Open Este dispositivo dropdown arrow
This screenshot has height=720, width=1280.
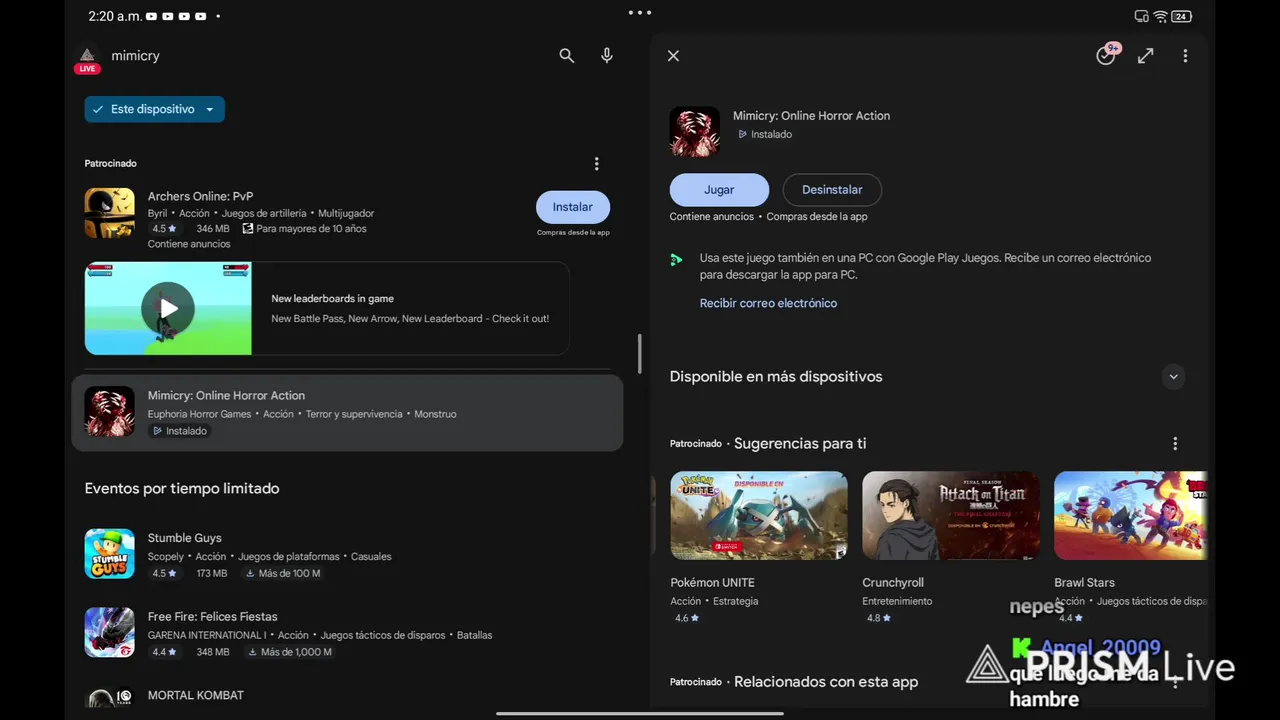click(210, 110)
